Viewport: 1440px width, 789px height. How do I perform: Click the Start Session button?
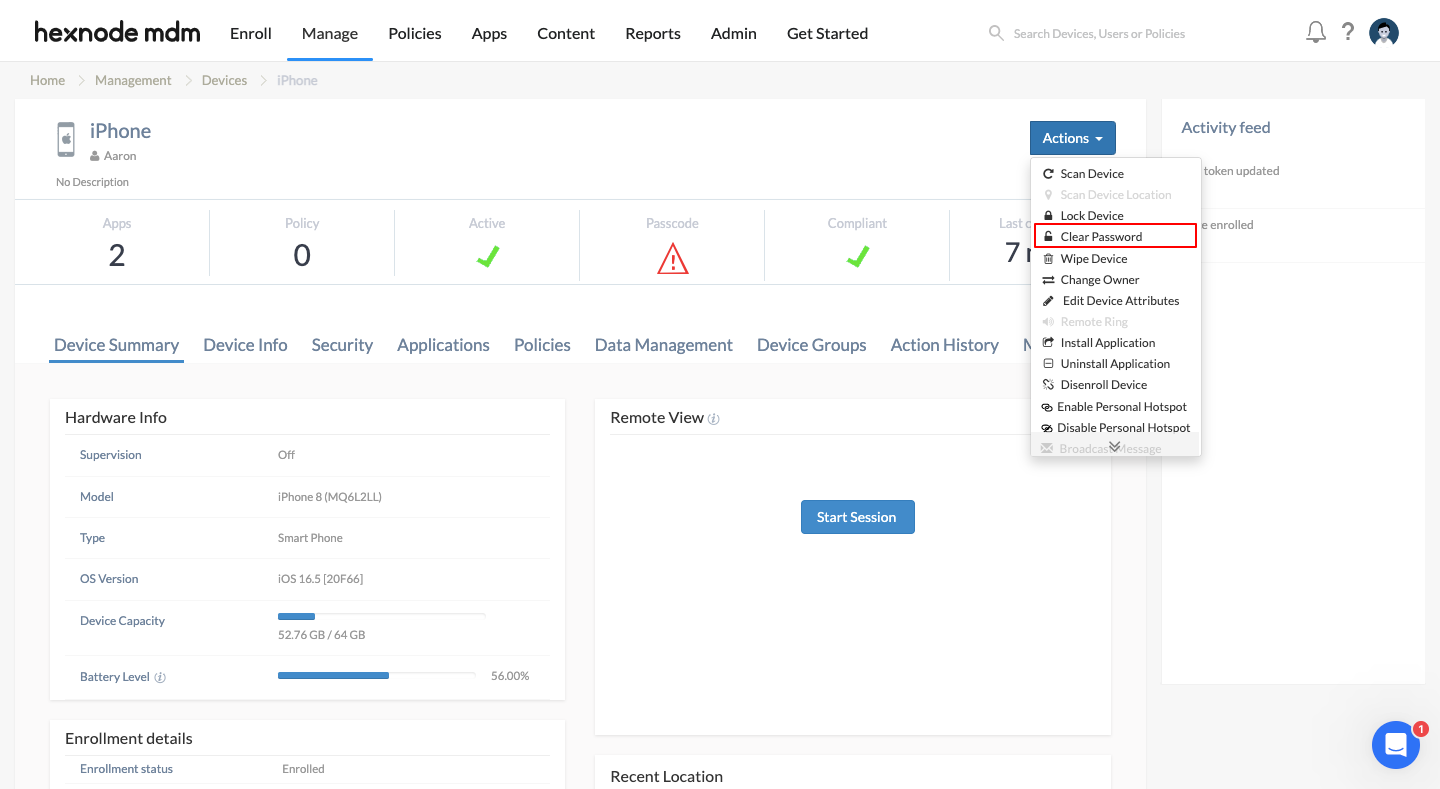coord(857,517)
